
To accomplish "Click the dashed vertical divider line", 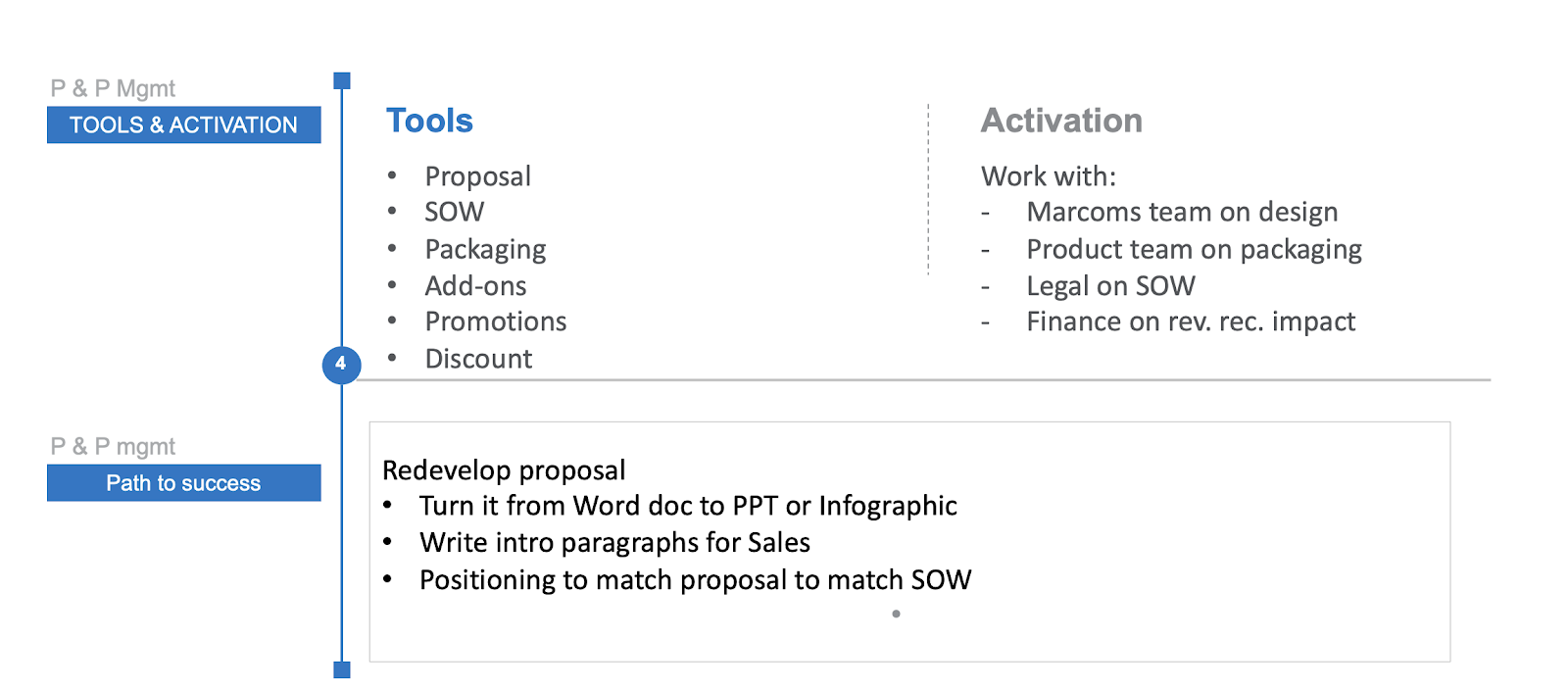I will coord(928,189).
